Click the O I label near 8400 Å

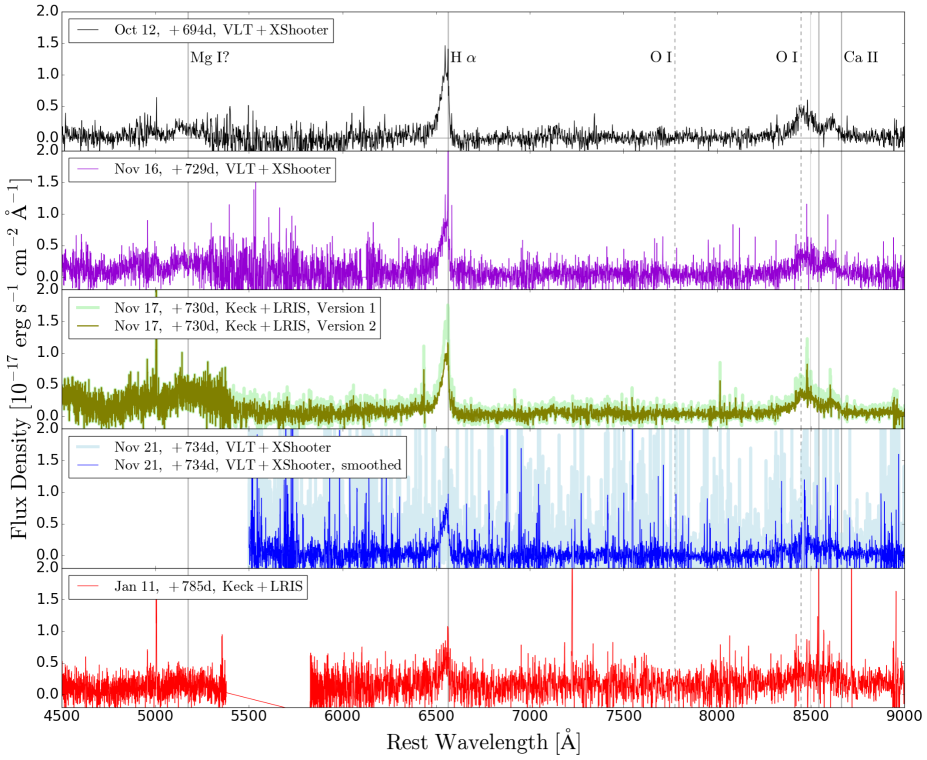coord(786,57)
